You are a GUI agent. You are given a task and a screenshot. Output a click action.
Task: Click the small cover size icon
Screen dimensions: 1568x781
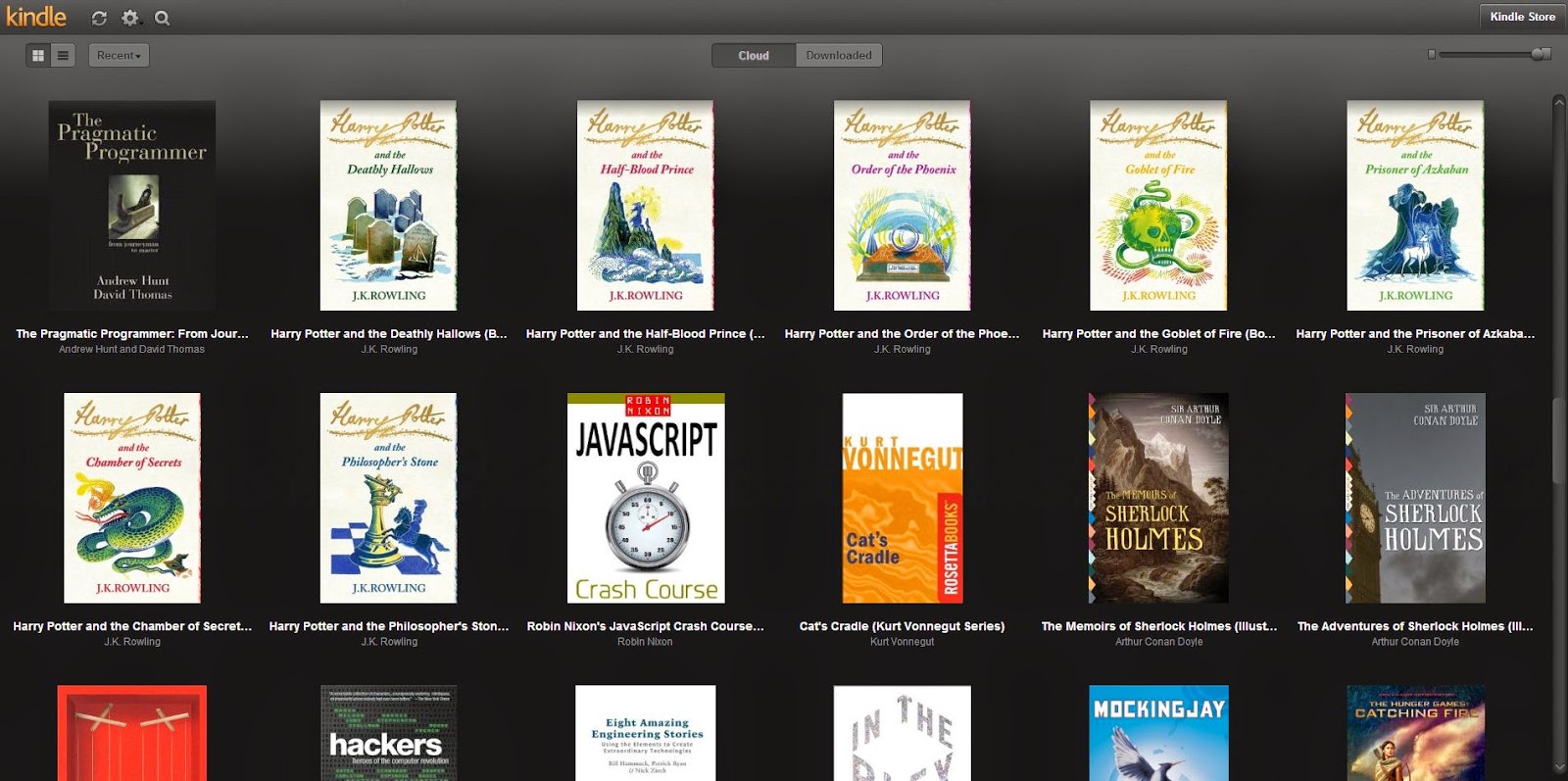tap(1432, 55)
